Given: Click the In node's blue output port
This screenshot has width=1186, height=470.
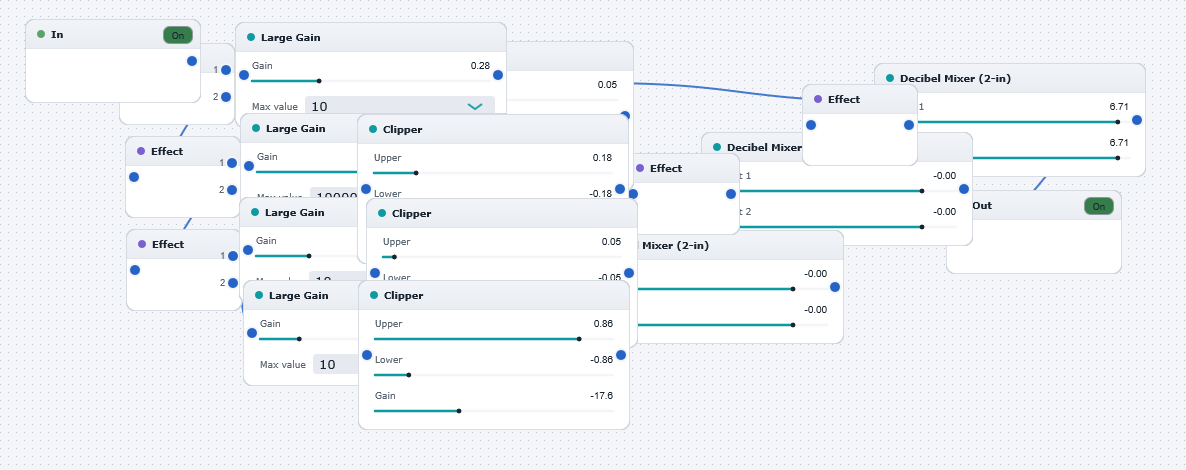Looking at the screenshot, I should coord(192,61).
